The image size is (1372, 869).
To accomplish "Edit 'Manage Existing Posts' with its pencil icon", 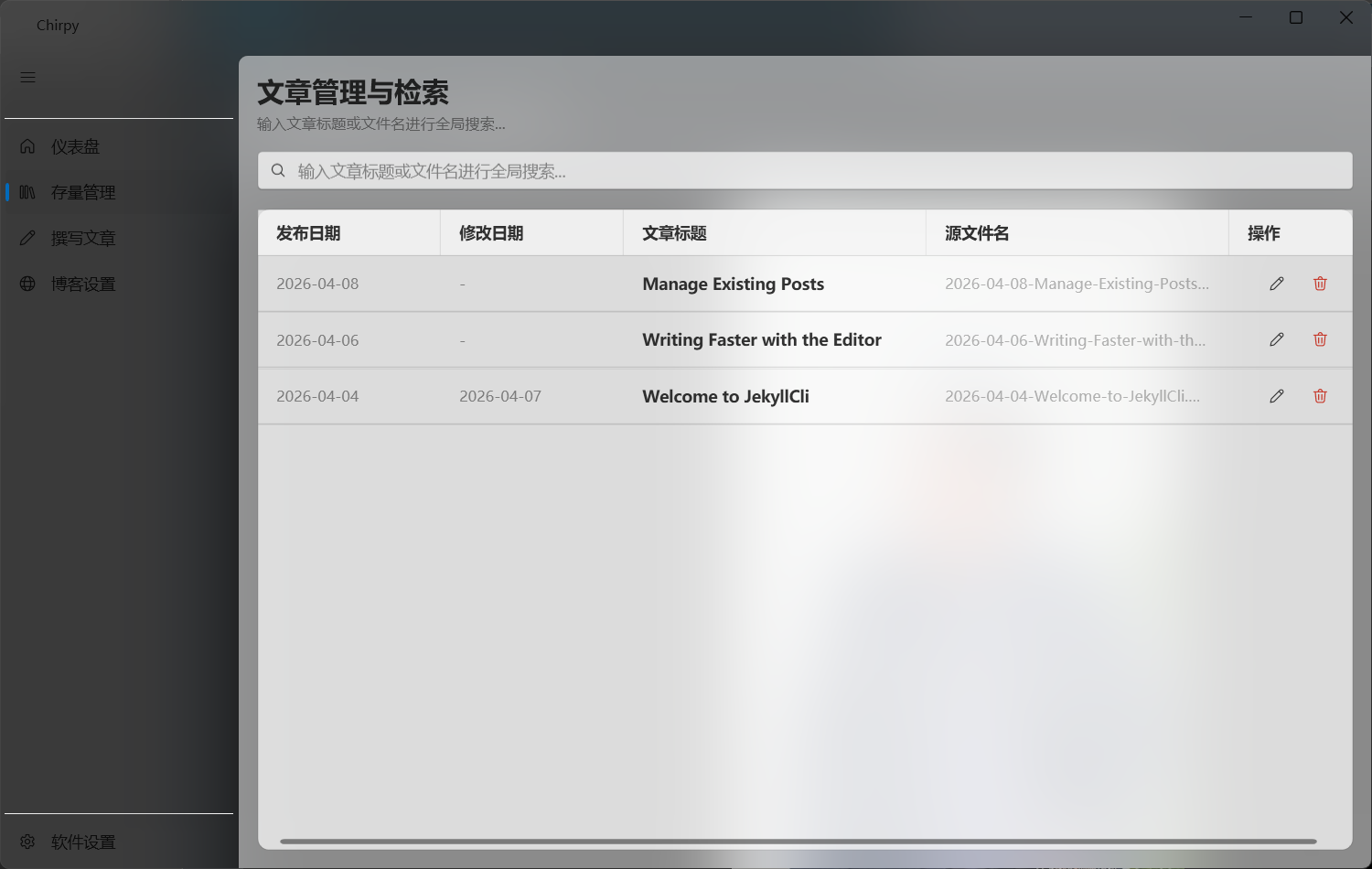I will coord(1277,284).
